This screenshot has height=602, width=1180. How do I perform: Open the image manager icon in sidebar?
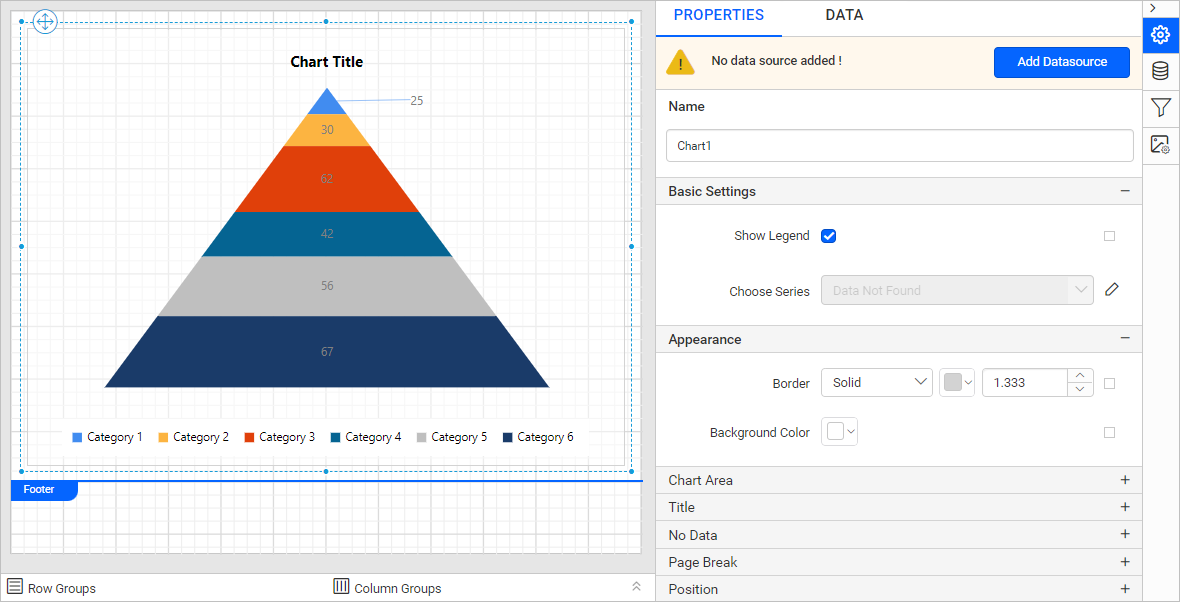coord(1160,144)
